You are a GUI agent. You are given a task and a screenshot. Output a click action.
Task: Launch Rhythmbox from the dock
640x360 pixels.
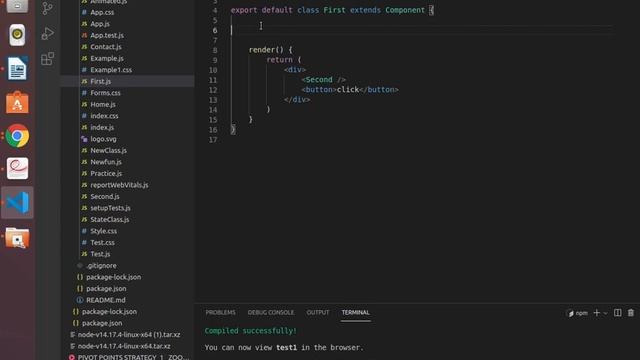pos(17,35)
